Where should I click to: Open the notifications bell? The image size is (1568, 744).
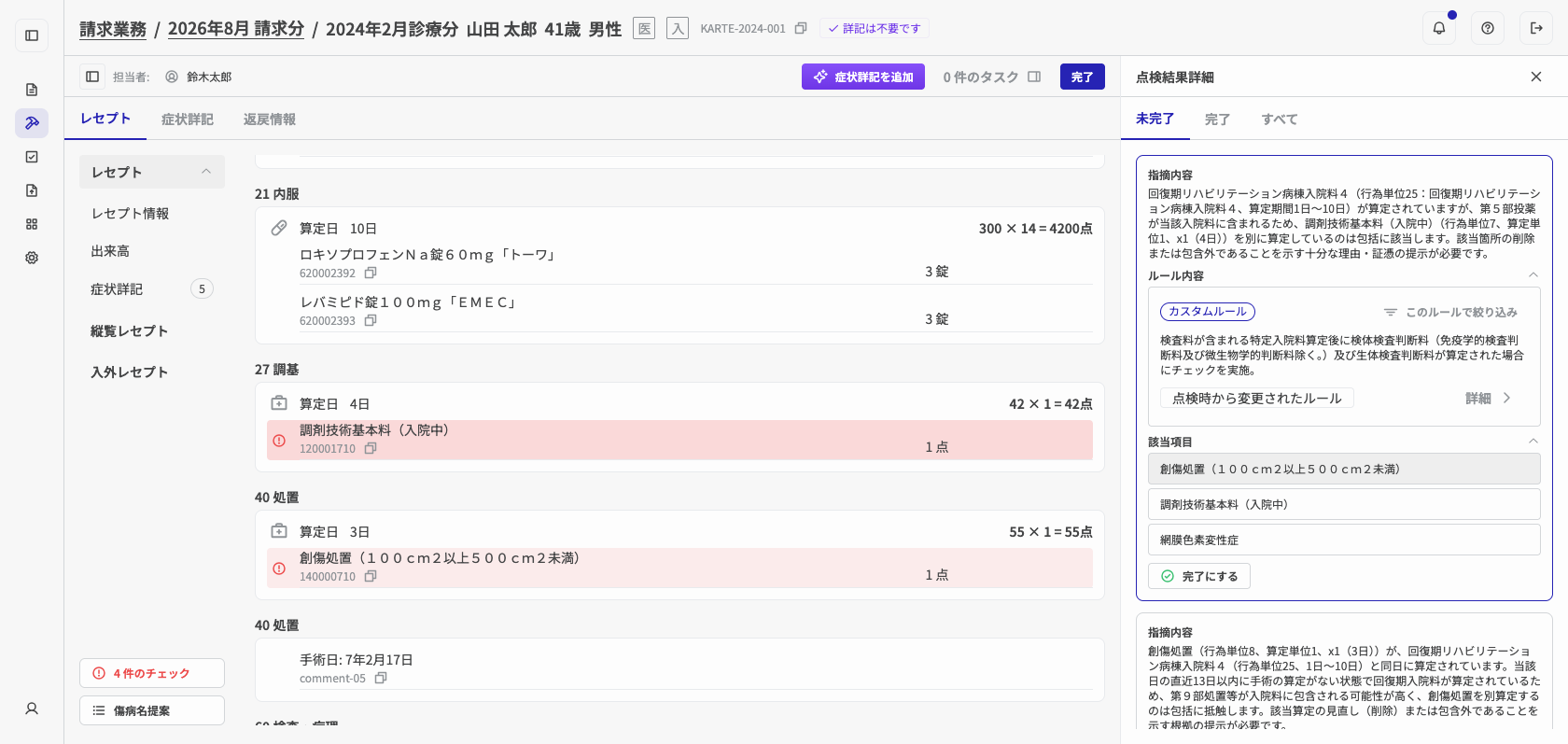(x=1439, y=28)
